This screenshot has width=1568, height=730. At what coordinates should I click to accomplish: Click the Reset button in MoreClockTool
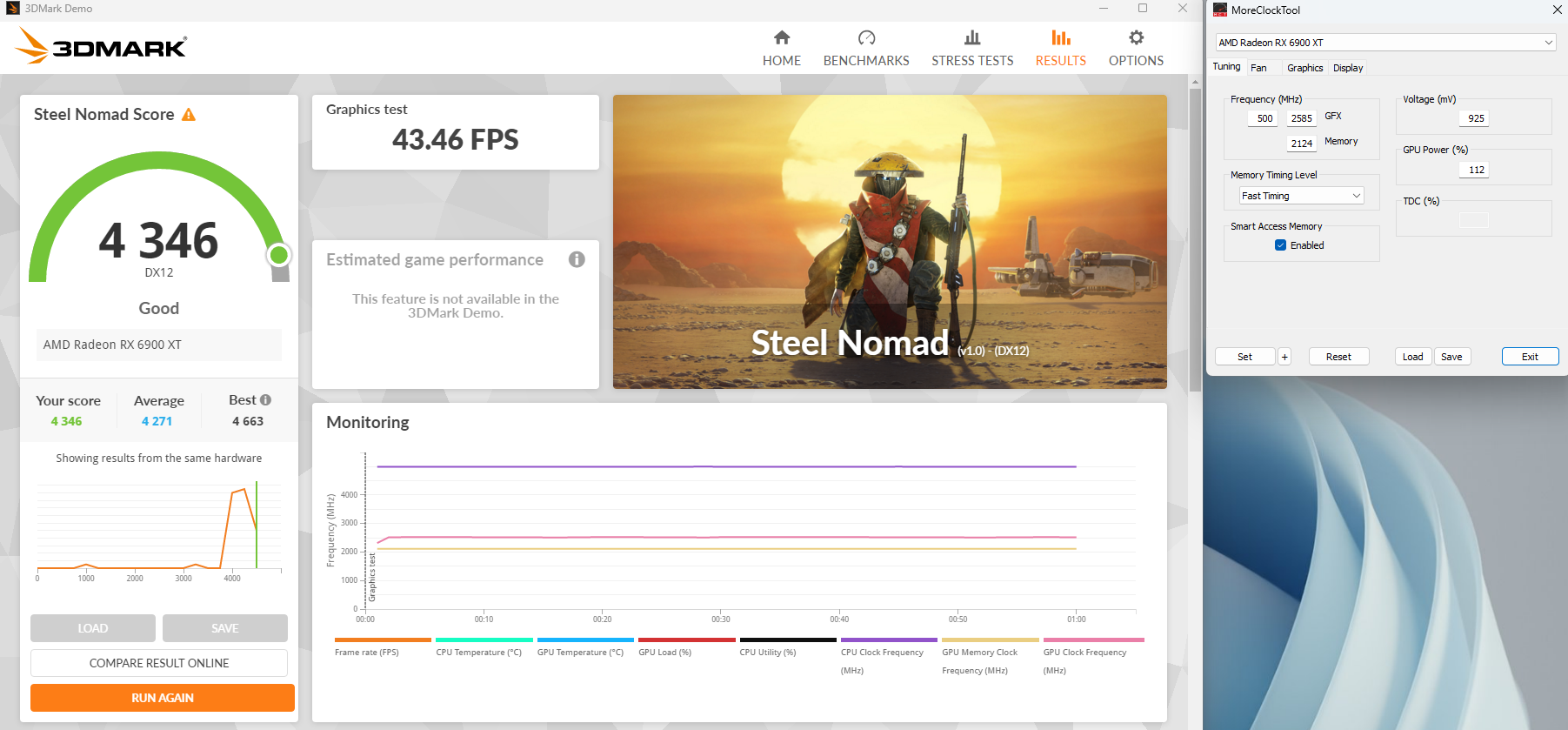1338,357
